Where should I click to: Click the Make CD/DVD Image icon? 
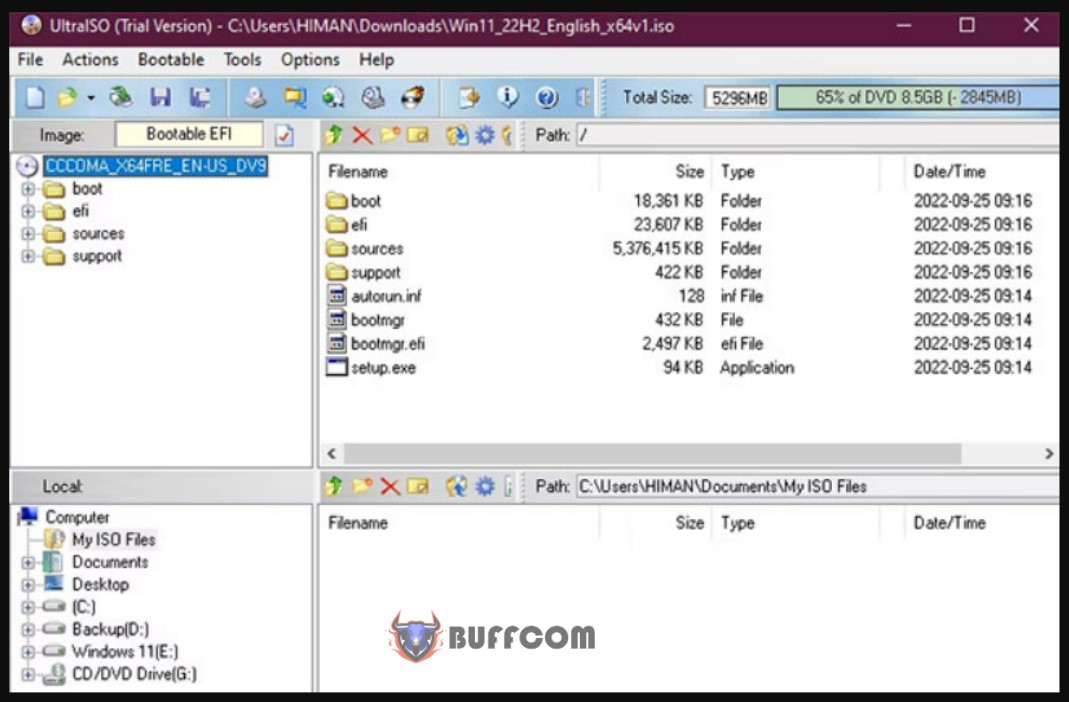[x=256, y=97]
